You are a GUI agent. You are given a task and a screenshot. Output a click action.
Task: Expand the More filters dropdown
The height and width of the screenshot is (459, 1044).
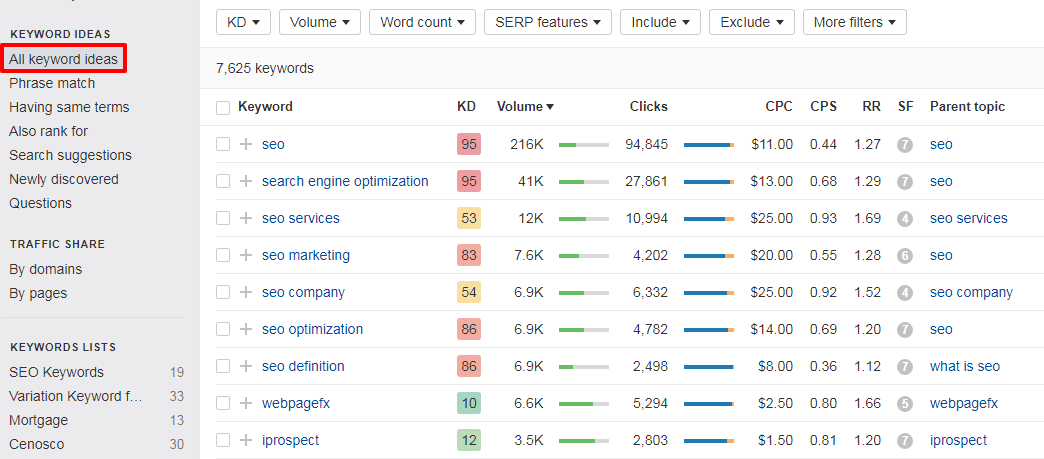854,22
